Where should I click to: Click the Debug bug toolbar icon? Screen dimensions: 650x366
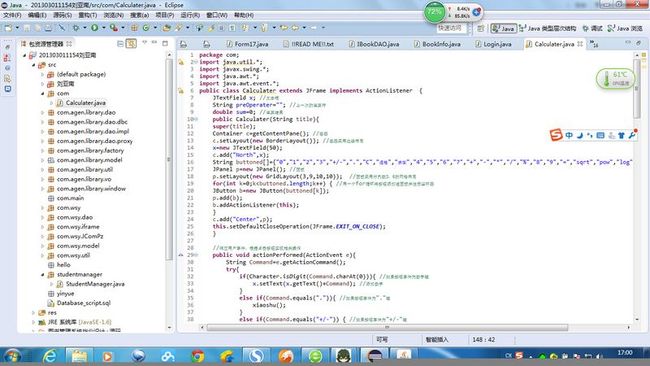(75, 28)
